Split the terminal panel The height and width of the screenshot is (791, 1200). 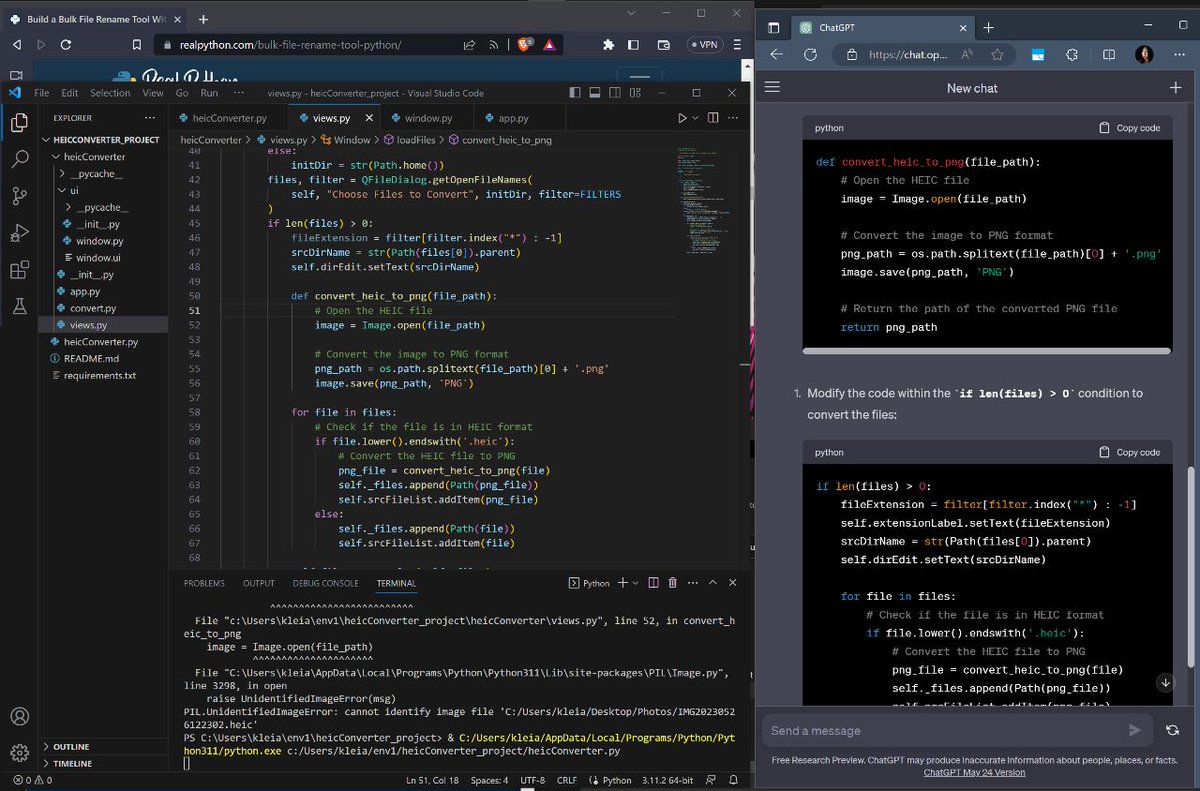(653, 583)
